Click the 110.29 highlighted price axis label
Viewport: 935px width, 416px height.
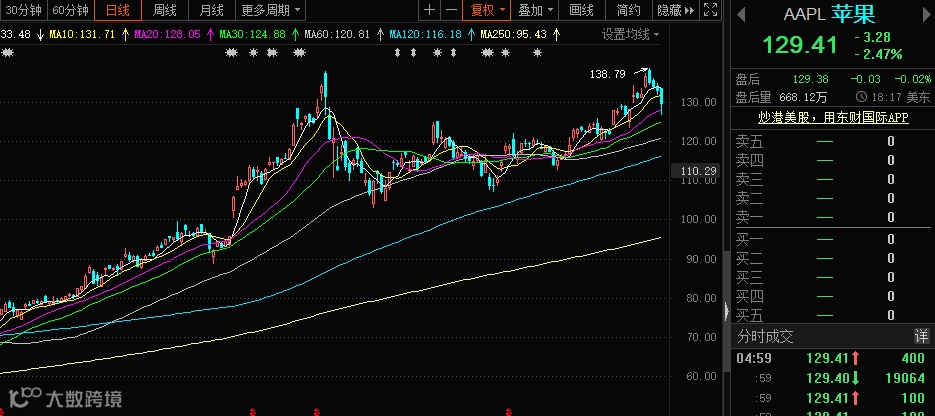[695, 171]
